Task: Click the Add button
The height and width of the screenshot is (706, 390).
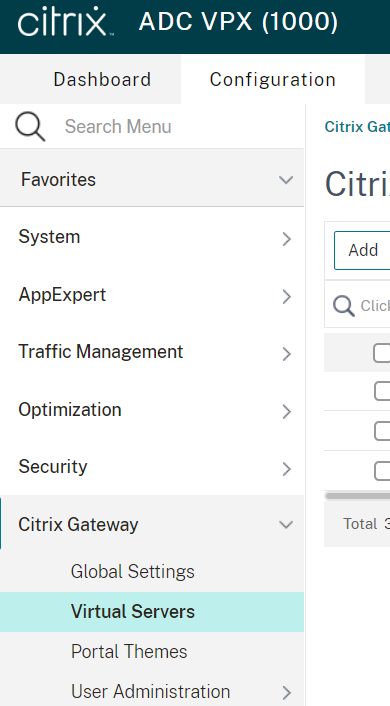Action: point(363,250)
